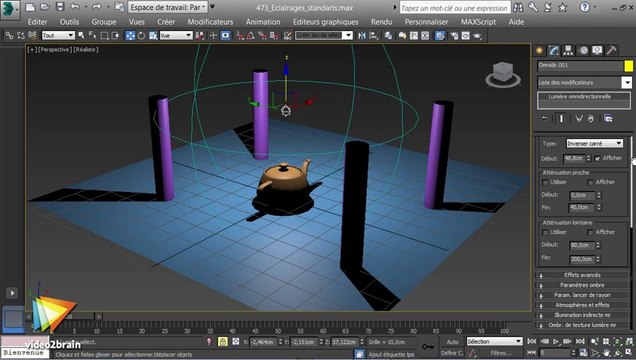
Task: Open the Espace de travail workspace dropdown
Action: 168,7
